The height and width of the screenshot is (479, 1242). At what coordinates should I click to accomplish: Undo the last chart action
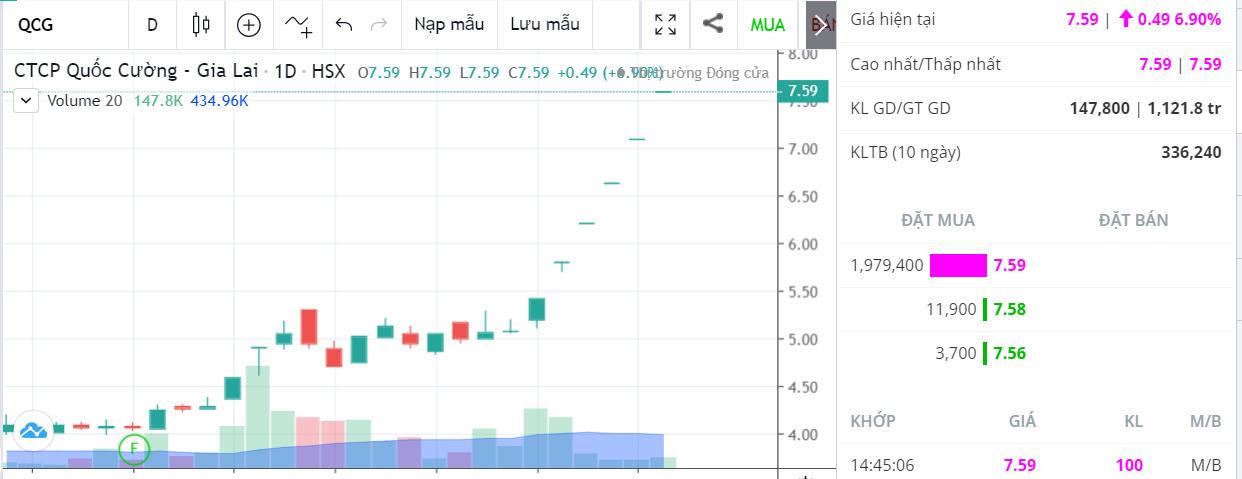point(344,25)
